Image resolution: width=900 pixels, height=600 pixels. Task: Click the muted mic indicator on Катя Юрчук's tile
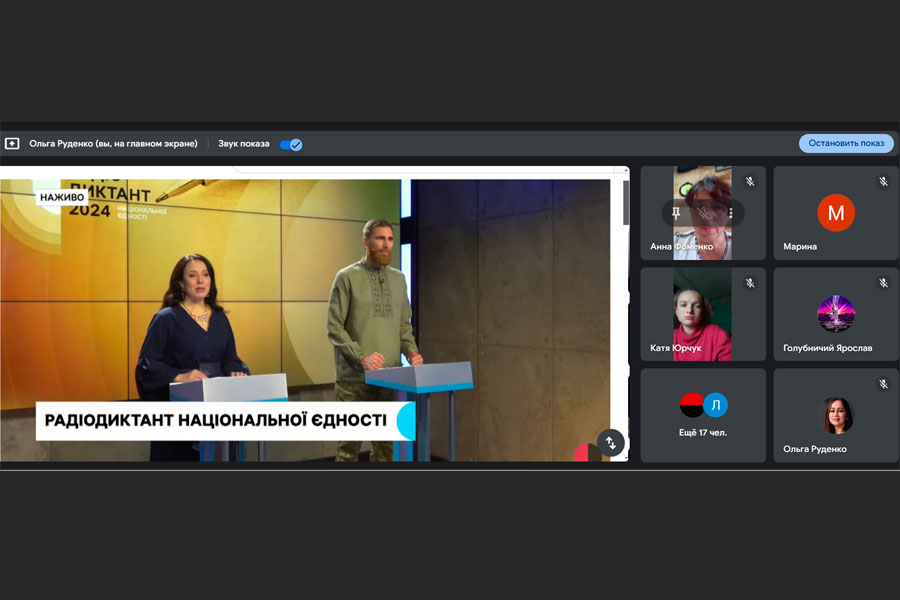749,283
